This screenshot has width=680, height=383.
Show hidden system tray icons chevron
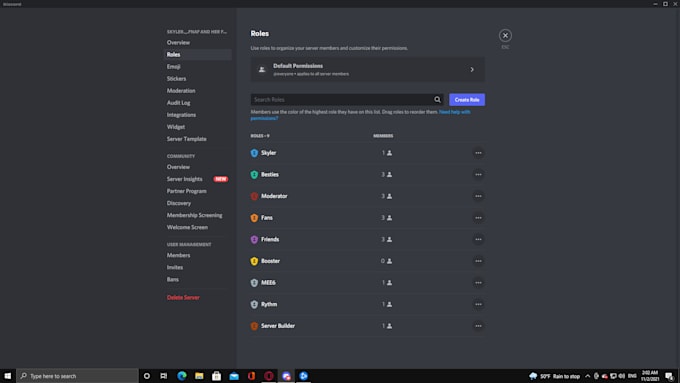pyautogui.click(x=587, y=376)
